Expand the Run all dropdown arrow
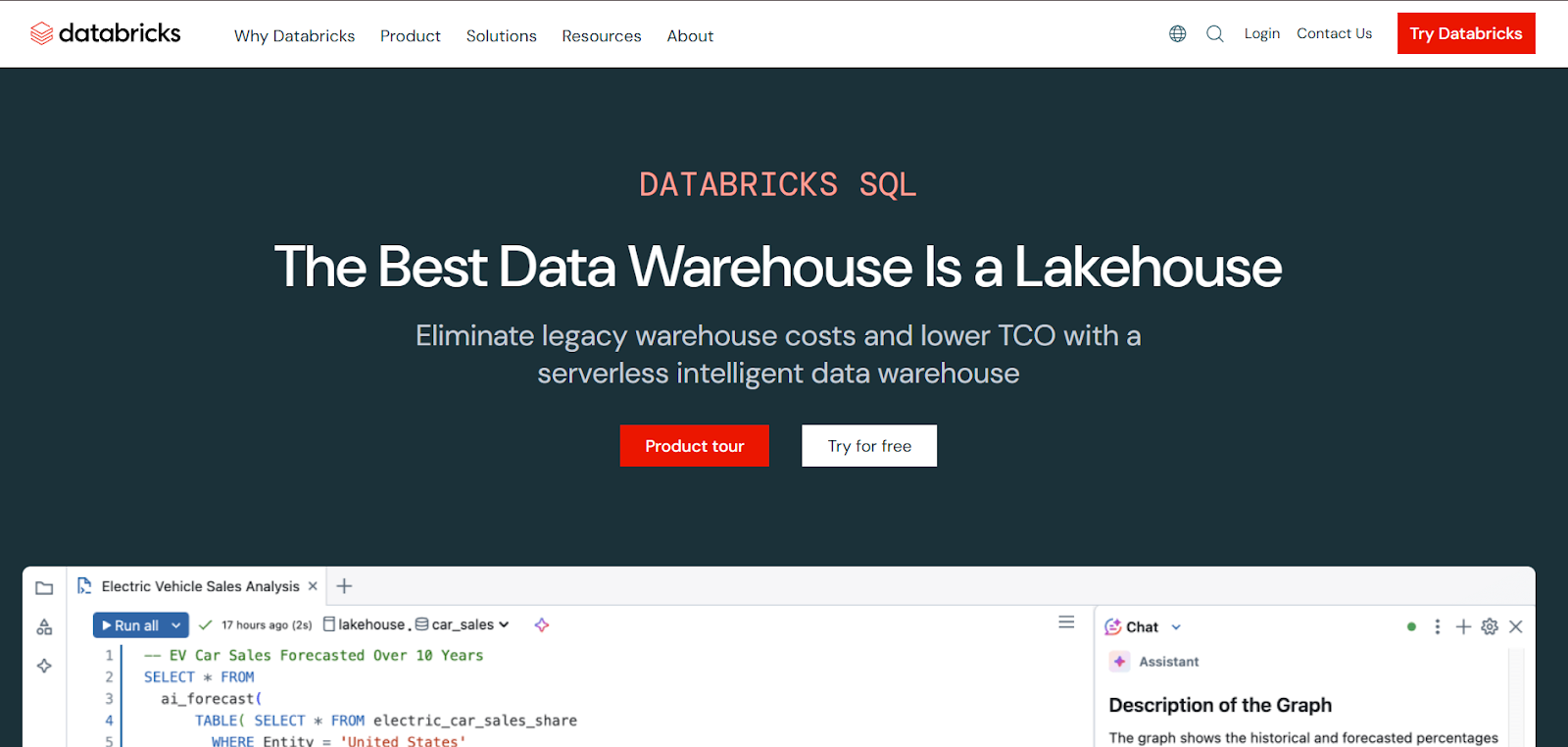Image resolution: width=1568 pixels, height=747 pixels. pos(175,625)
